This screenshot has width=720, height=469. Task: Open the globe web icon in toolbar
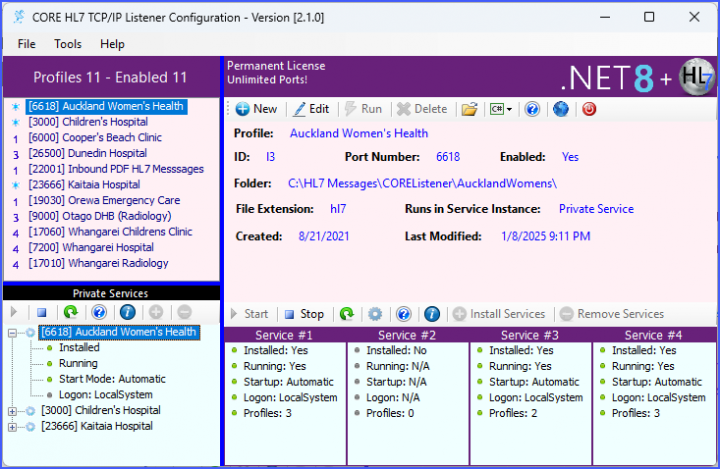[561, 109]
